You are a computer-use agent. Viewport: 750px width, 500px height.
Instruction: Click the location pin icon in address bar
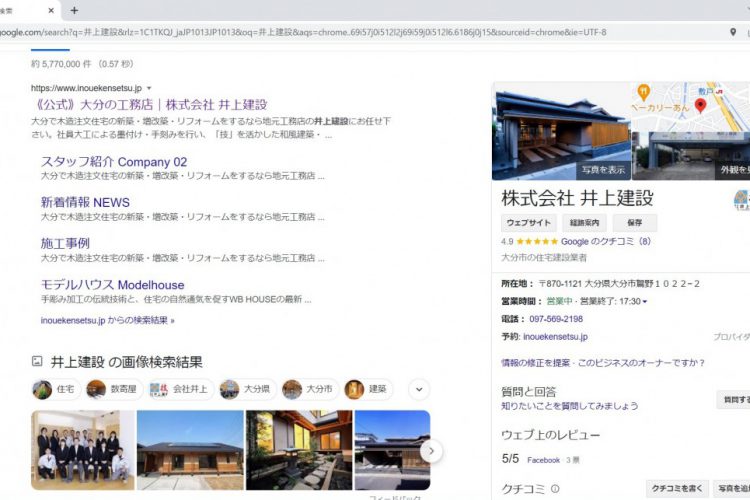point(733,32)
